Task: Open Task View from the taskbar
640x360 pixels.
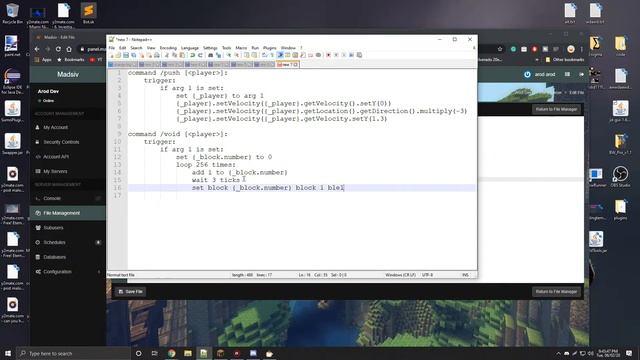Action: coord(155,353)
